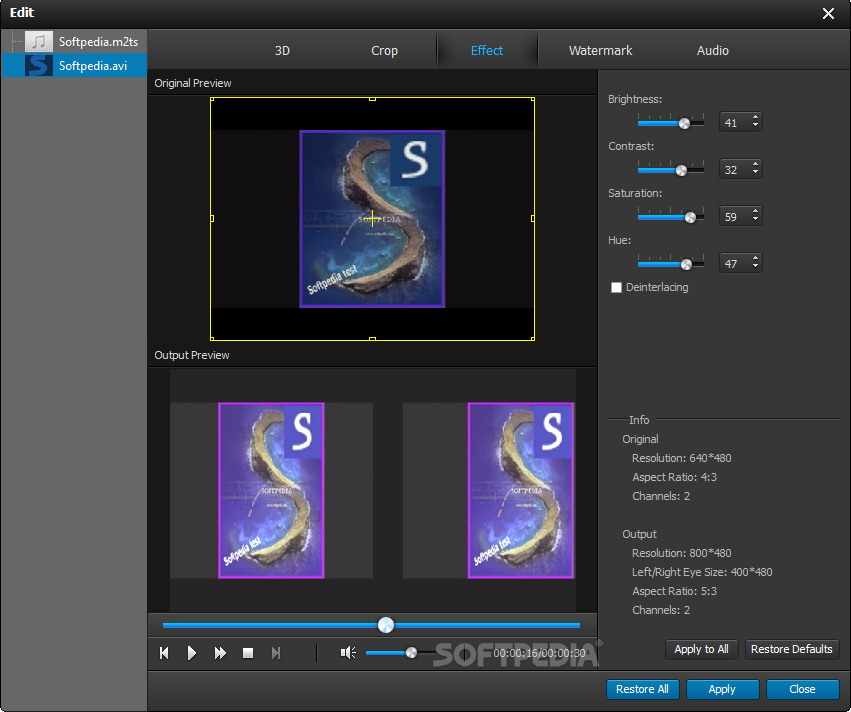
Task: Step to the next frame
Action: coord(276,653)
